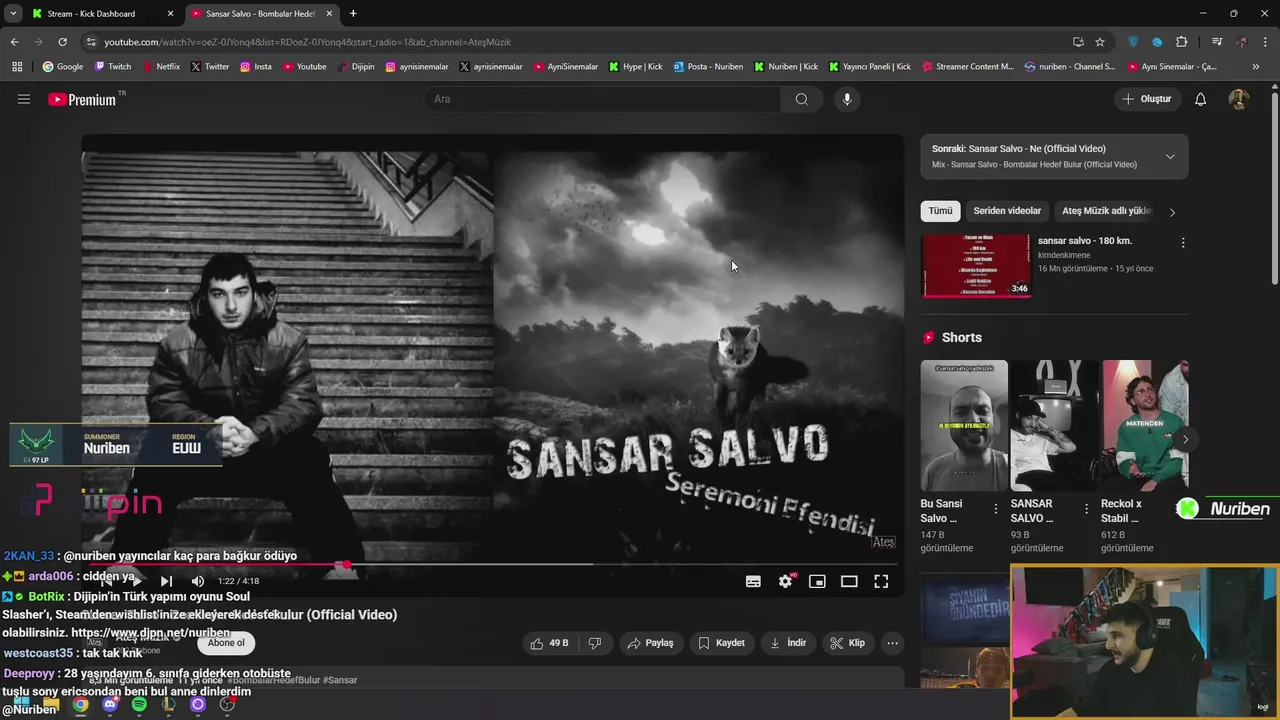The width and height of the screenshot is (1280, 720).
Task: Open Yayıncı Paneli | Kick bookmark
Action: click(869, 66)
